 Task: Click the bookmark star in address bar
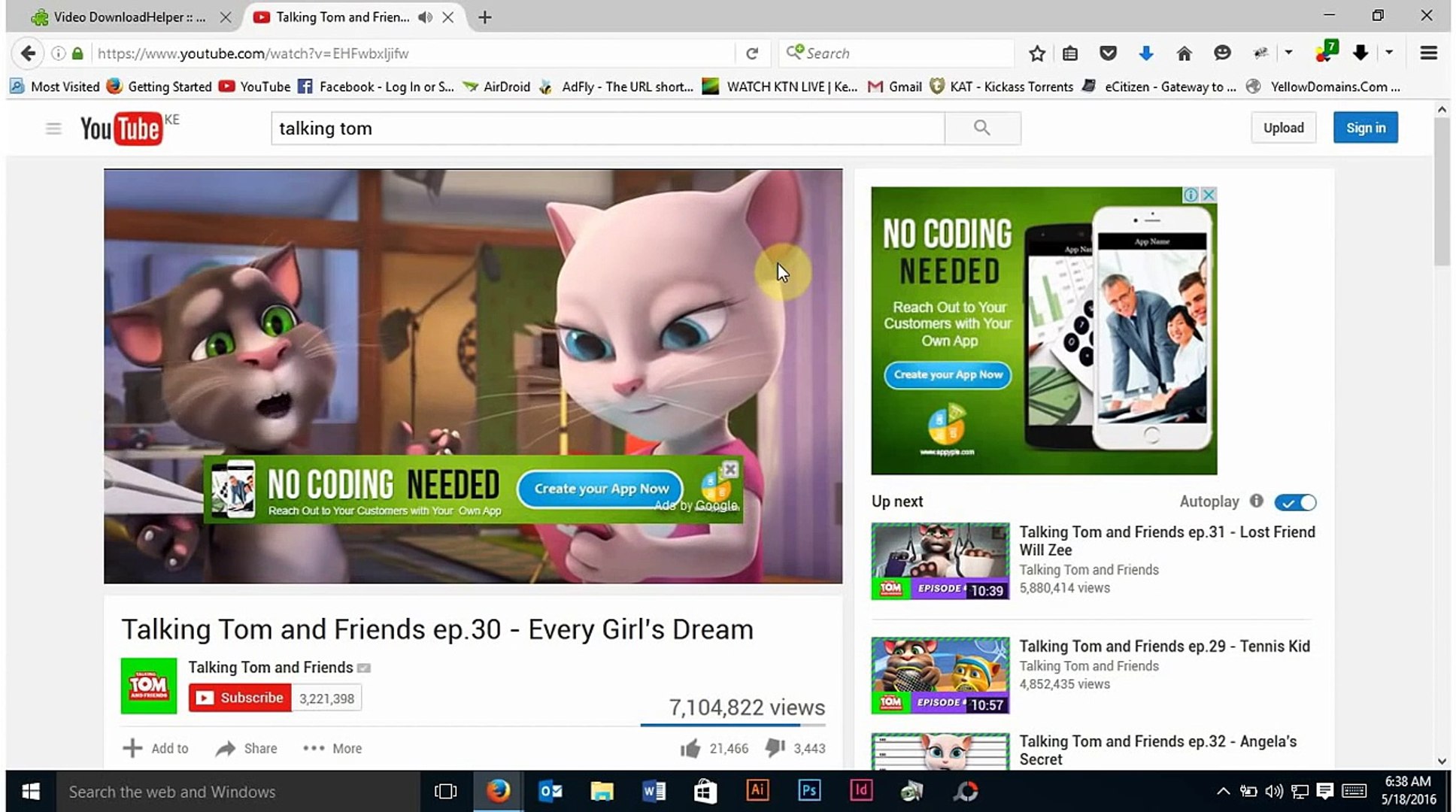click(1037, 53)
